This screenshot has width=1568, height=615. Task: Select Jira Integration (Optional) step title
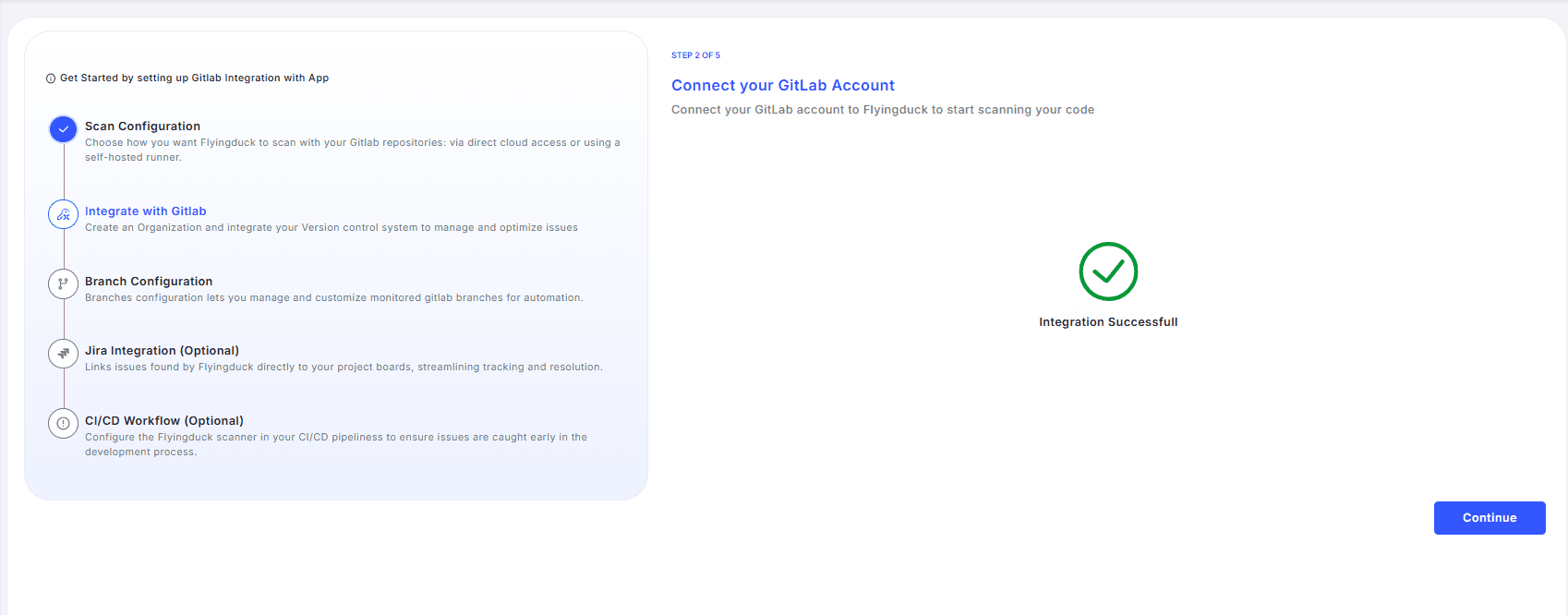point(162,351)
